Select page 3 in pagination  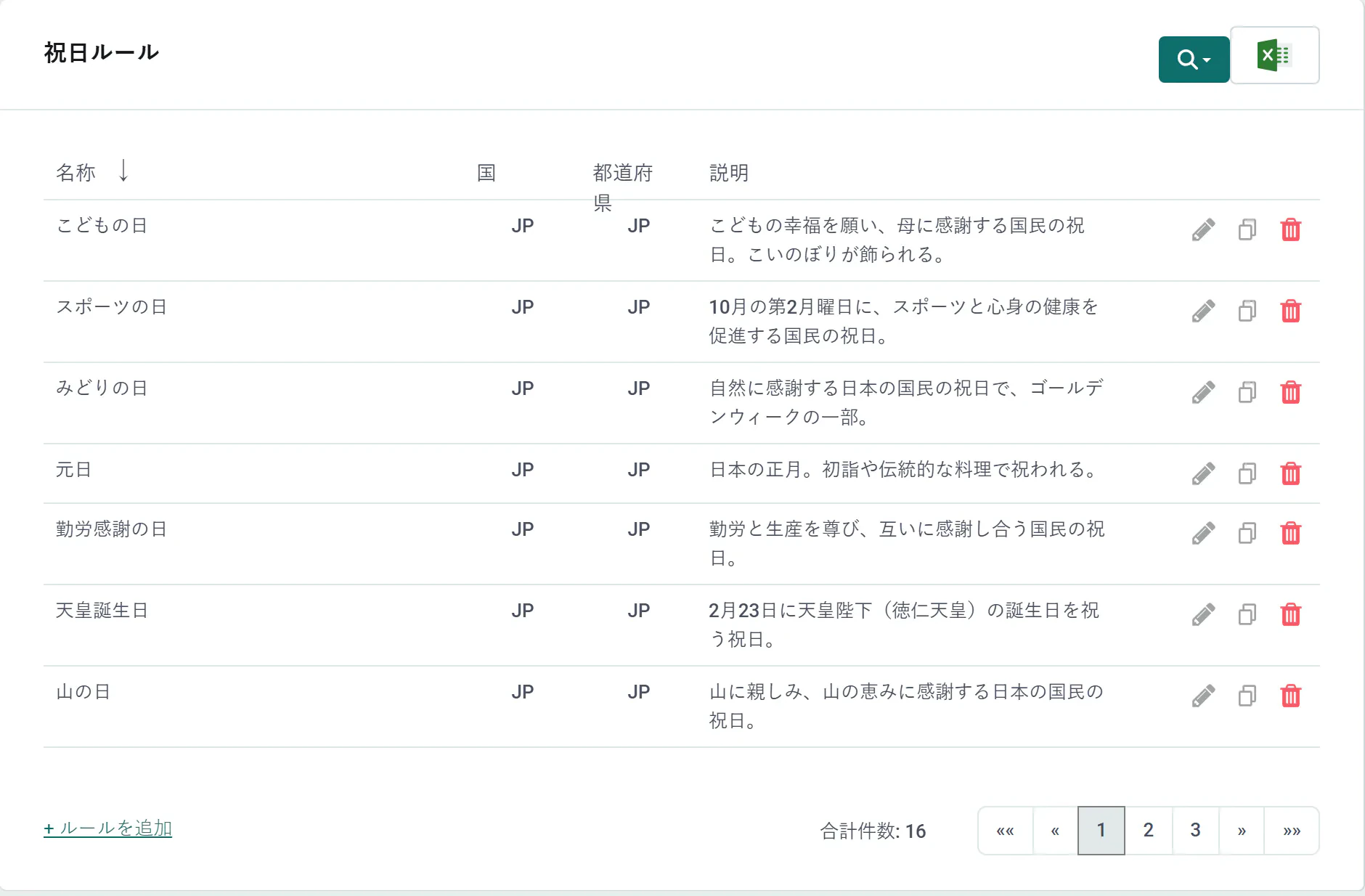[1195, 831]
